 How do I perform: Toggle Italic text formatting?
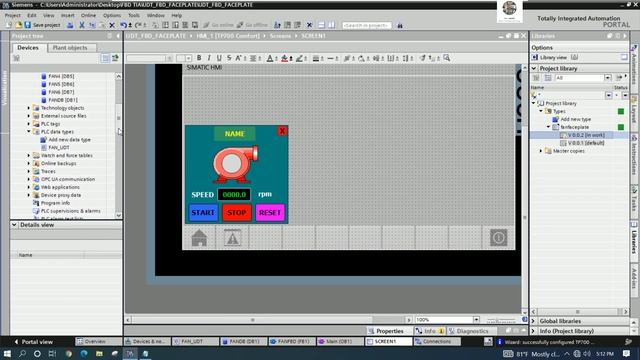(x=209, y=58)
